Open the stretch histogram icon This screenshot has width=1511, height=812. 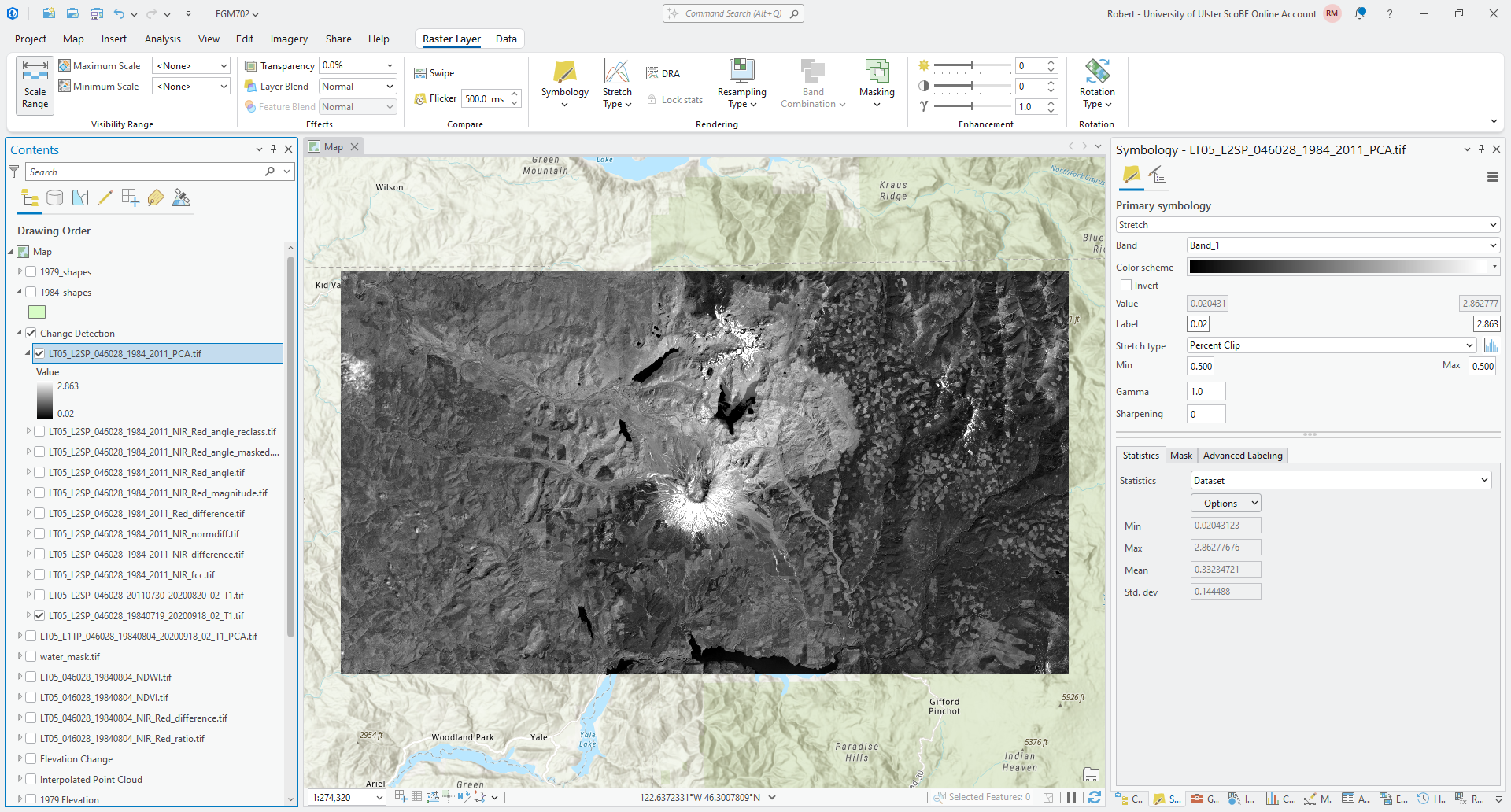pyautogui.click(x=1491, y=345)
